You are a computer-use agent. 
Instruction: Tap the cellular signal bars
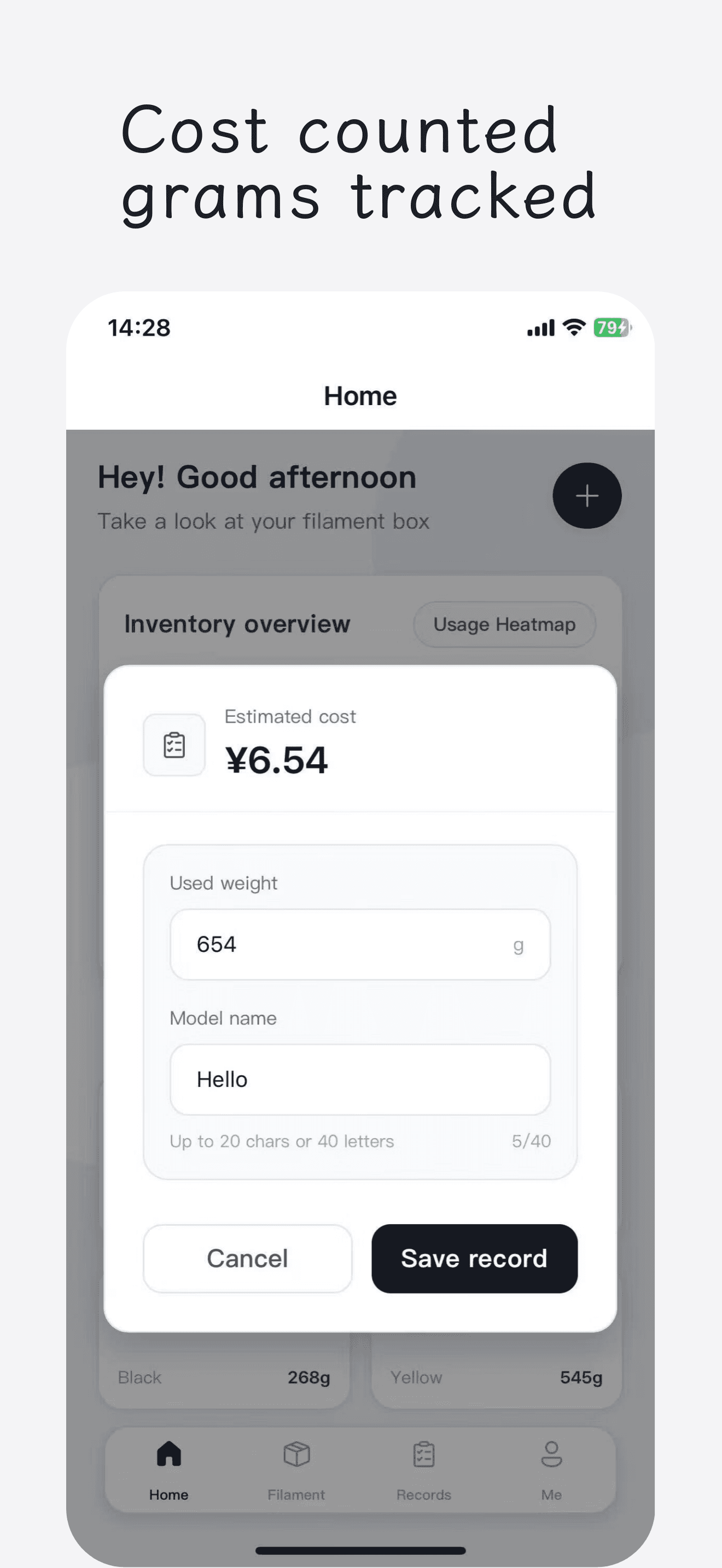click(x=540, y=328)
